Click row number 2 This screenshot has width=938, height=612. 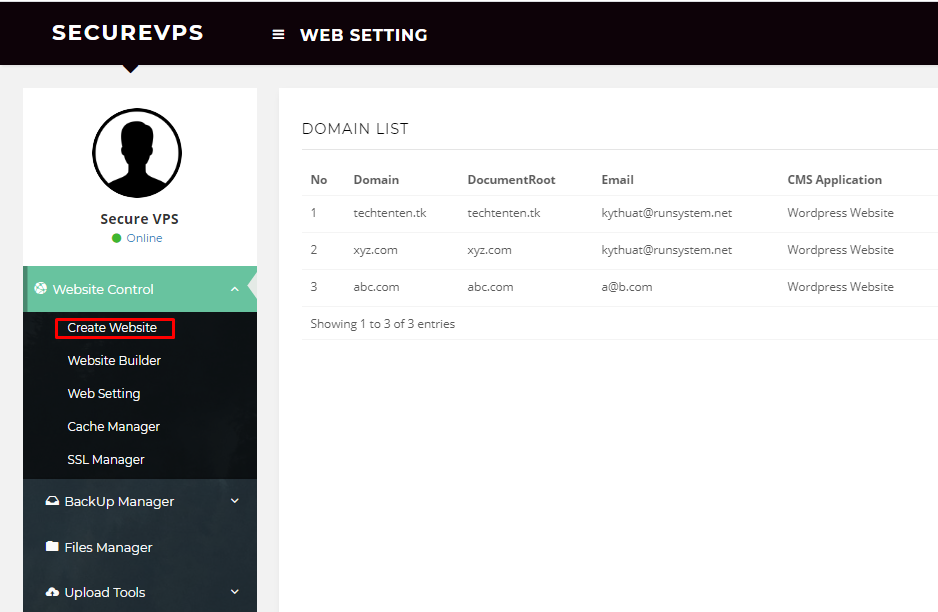point(313,250)
